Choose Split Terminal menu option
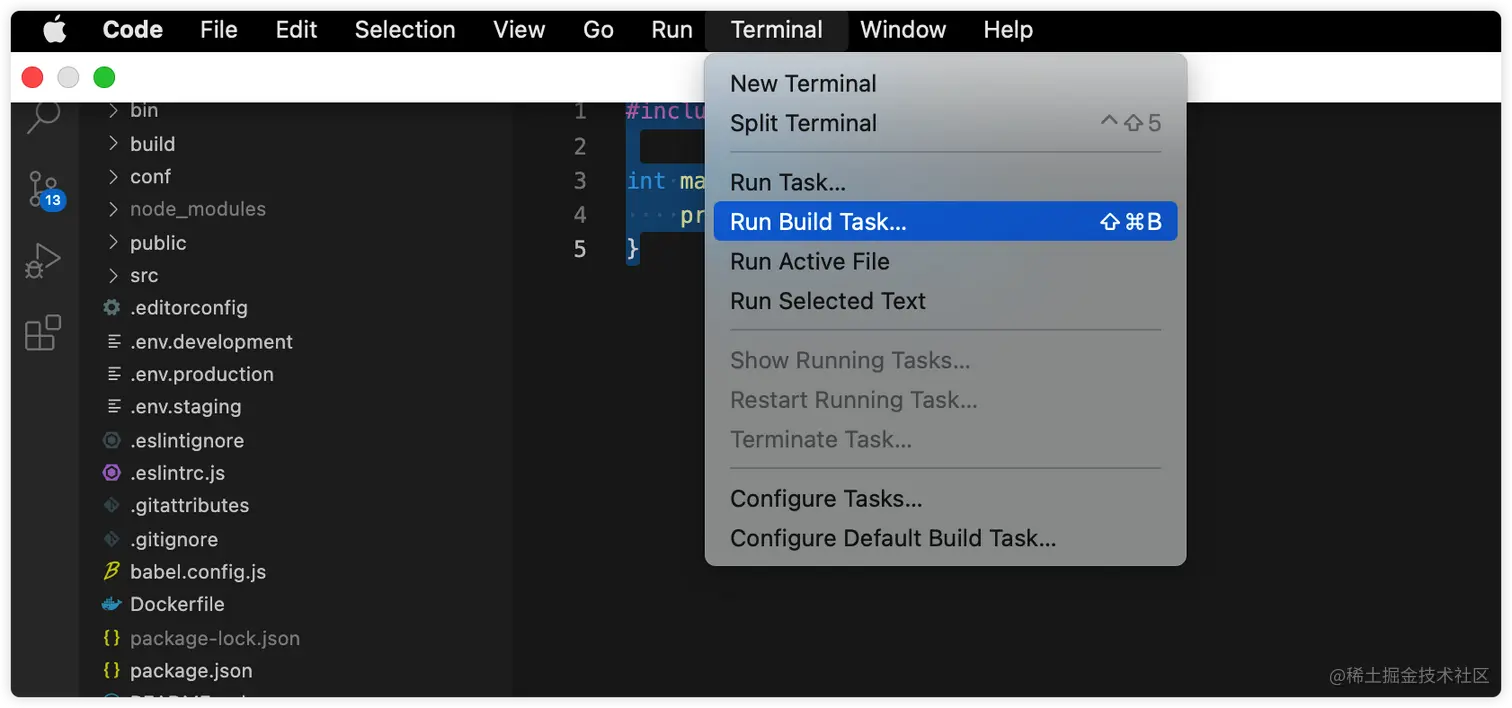Viewport: 1512px width, 708px height. pyautogui.click(x=945, y=123)
